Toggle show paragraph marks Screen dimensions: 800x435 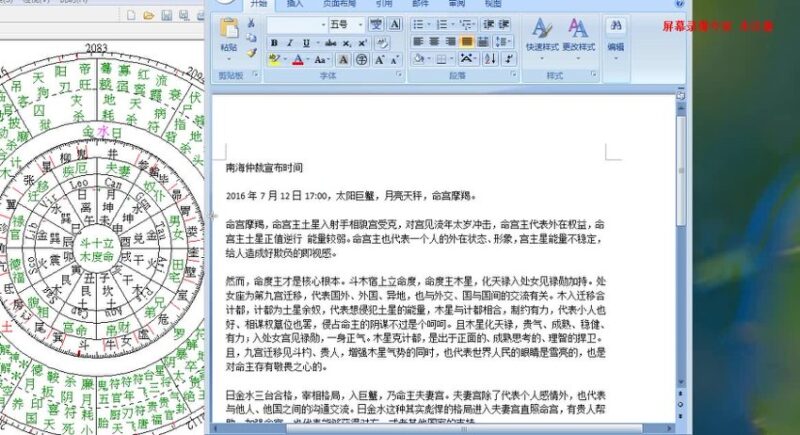click(x=509, y=59)
